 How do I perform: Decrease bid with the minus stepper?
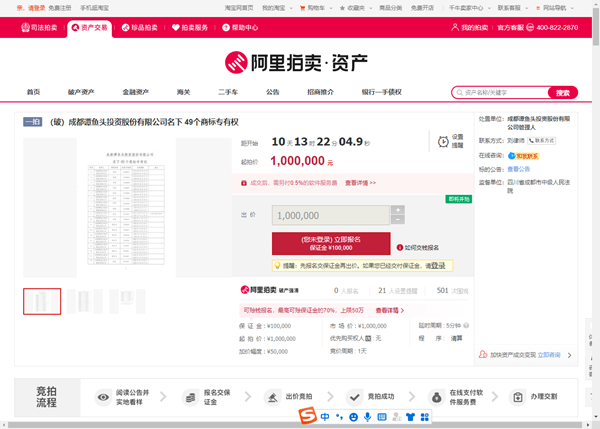click(398, 220)
